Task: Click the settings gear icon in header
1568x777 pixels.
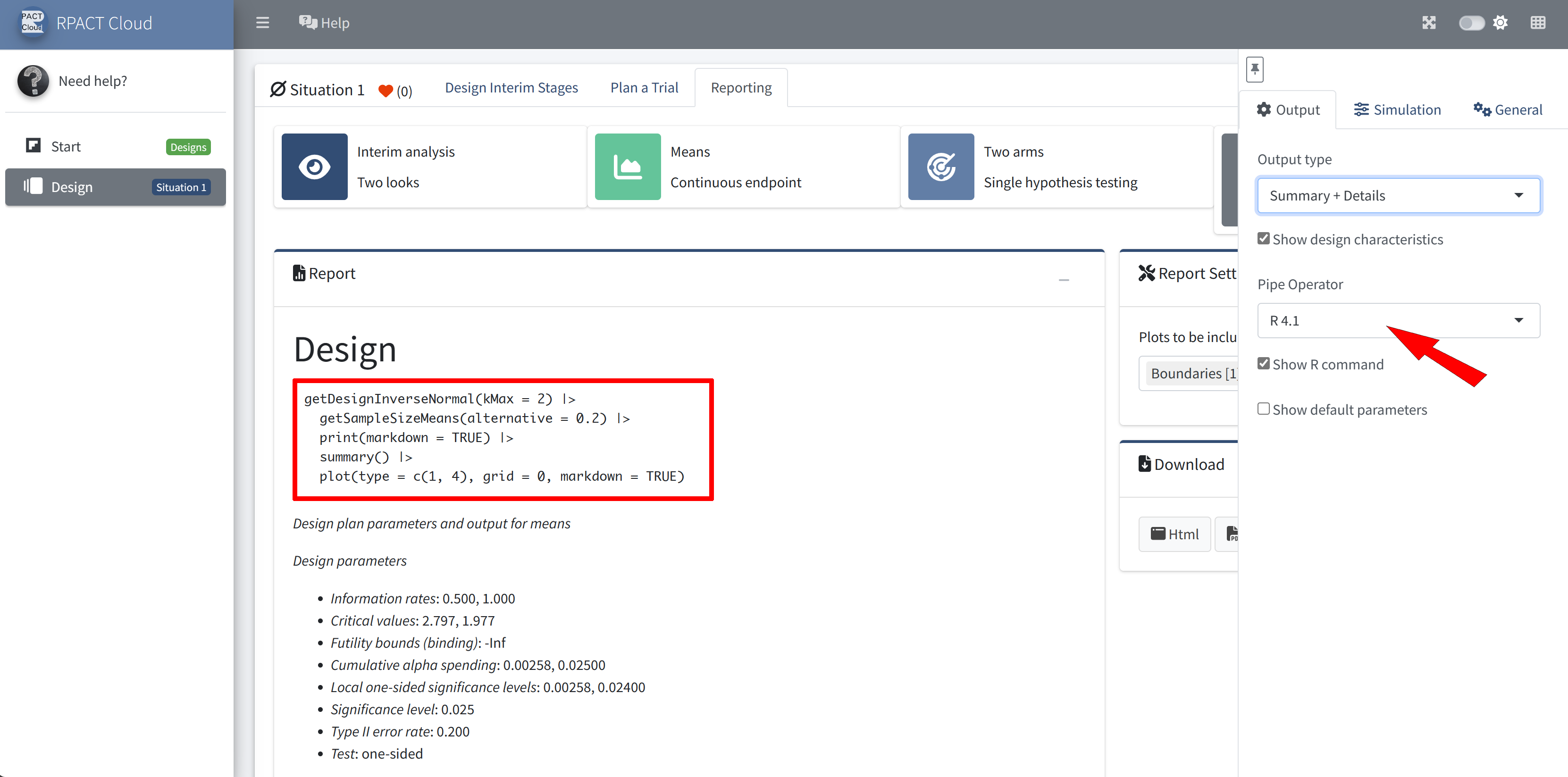Action: coord(1501,23)
